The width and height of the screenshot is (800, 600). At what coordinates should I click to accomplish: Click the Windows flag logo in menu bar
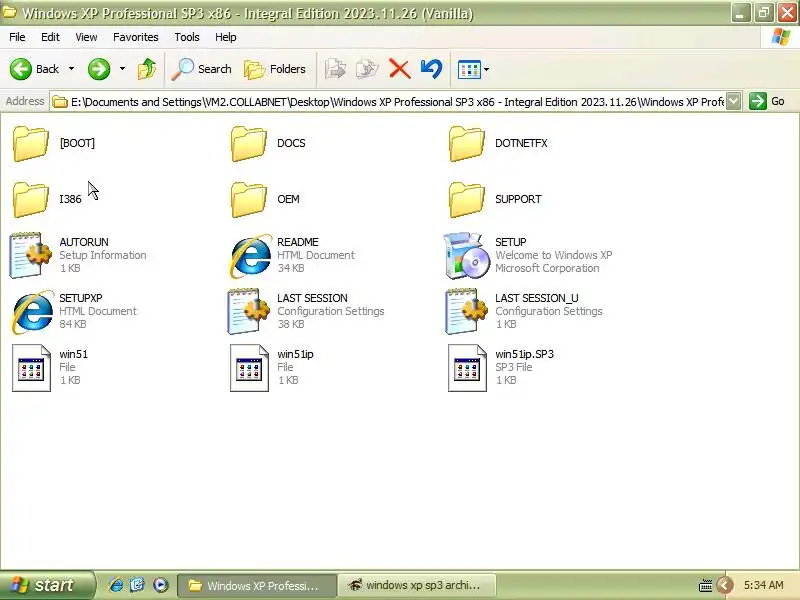pyautogui.click(x=781, y=37)
